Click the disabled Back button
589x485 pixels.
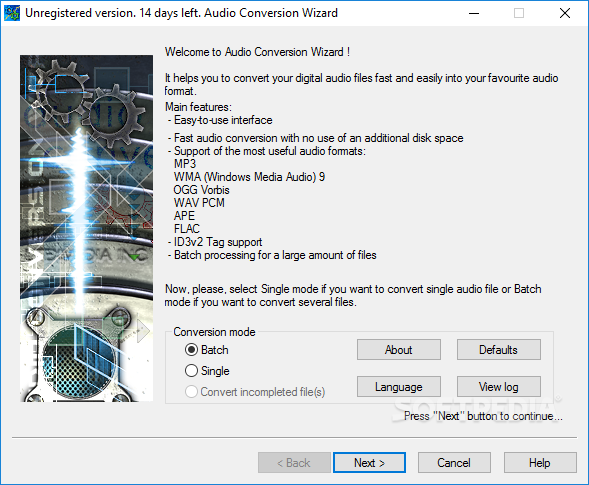[x=294, y=462]
